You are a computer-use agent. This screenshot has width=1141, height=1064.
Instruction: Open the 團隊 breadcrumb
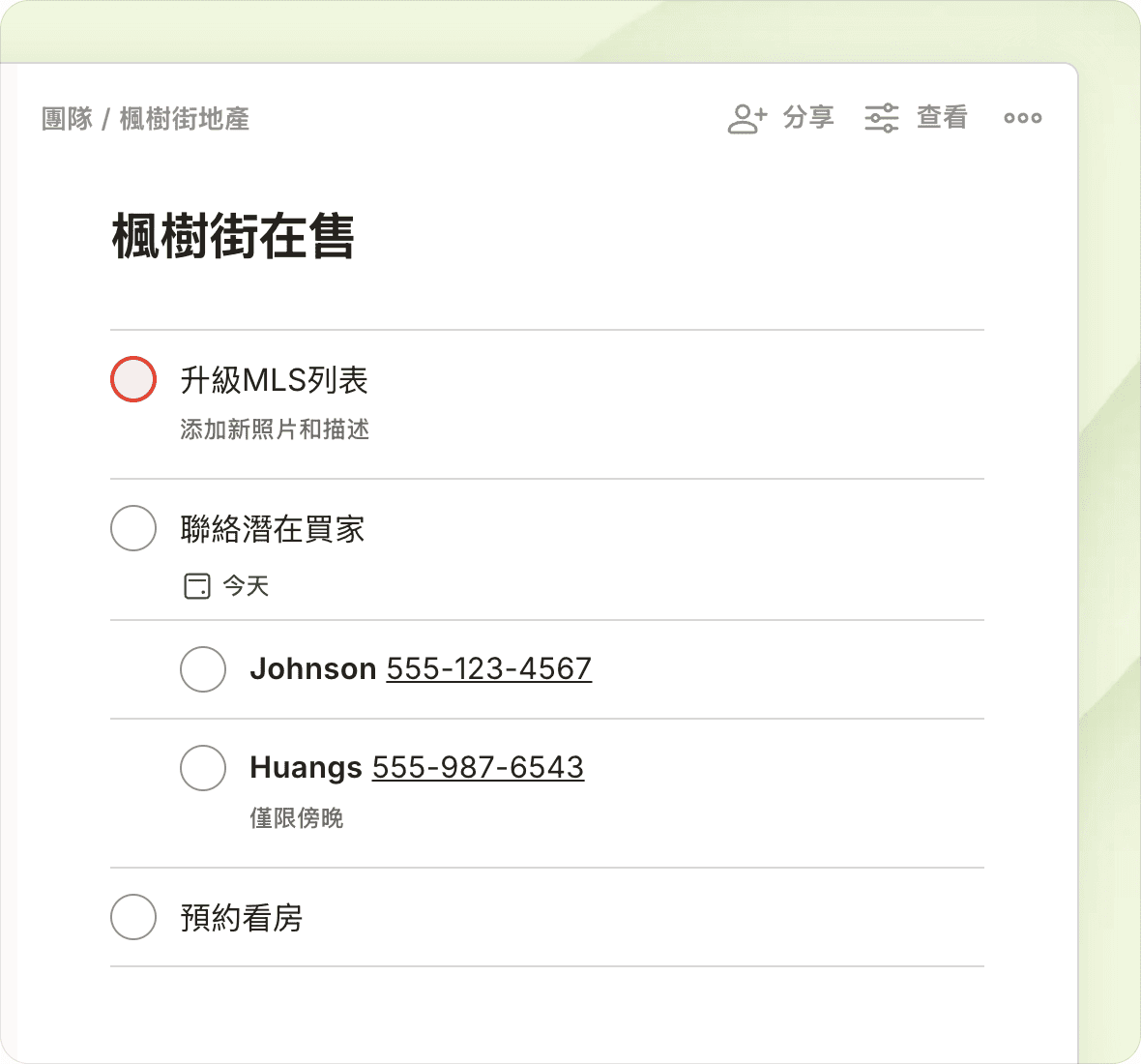[67, 119]
